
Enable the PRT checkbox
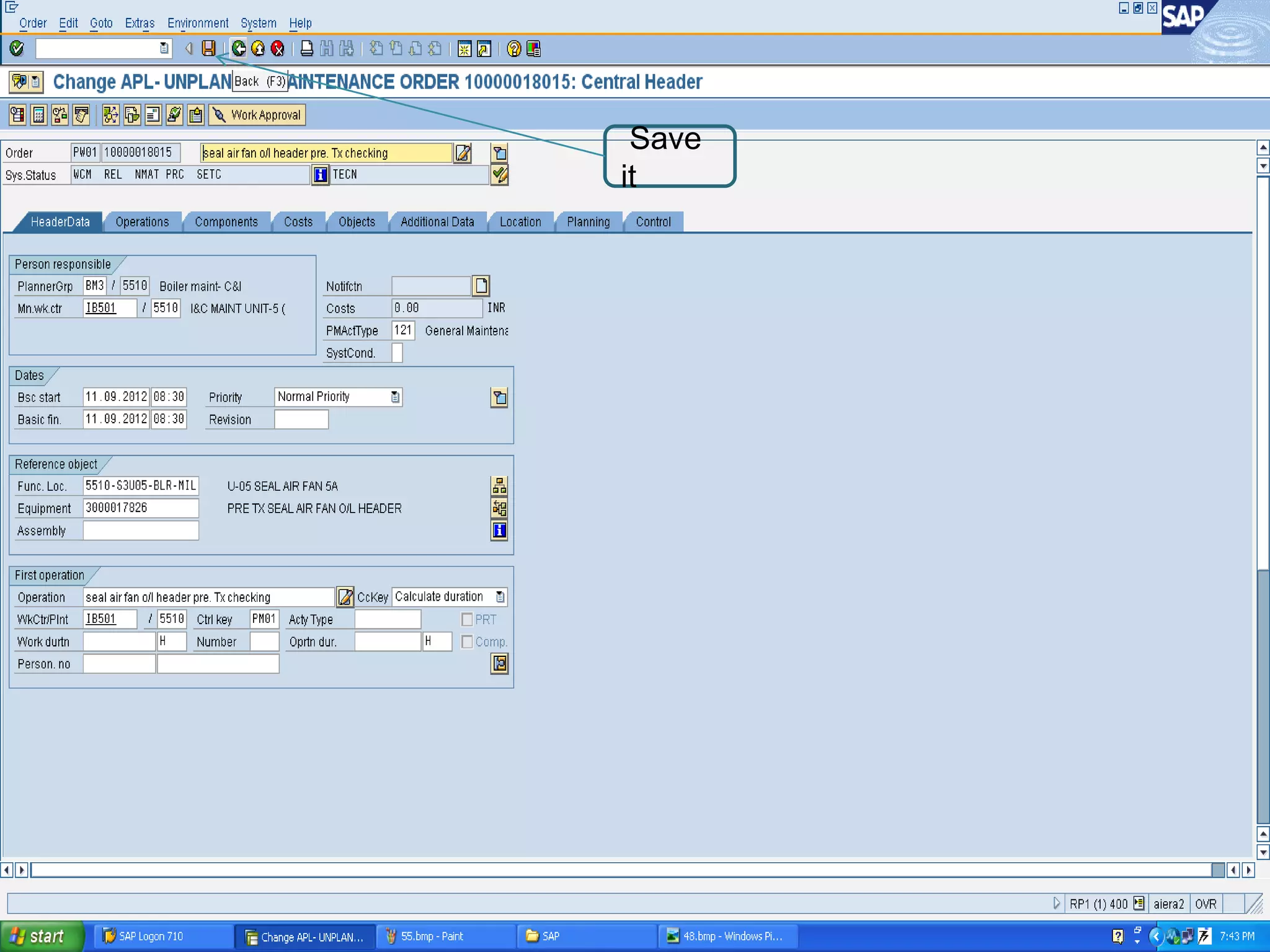467,619
